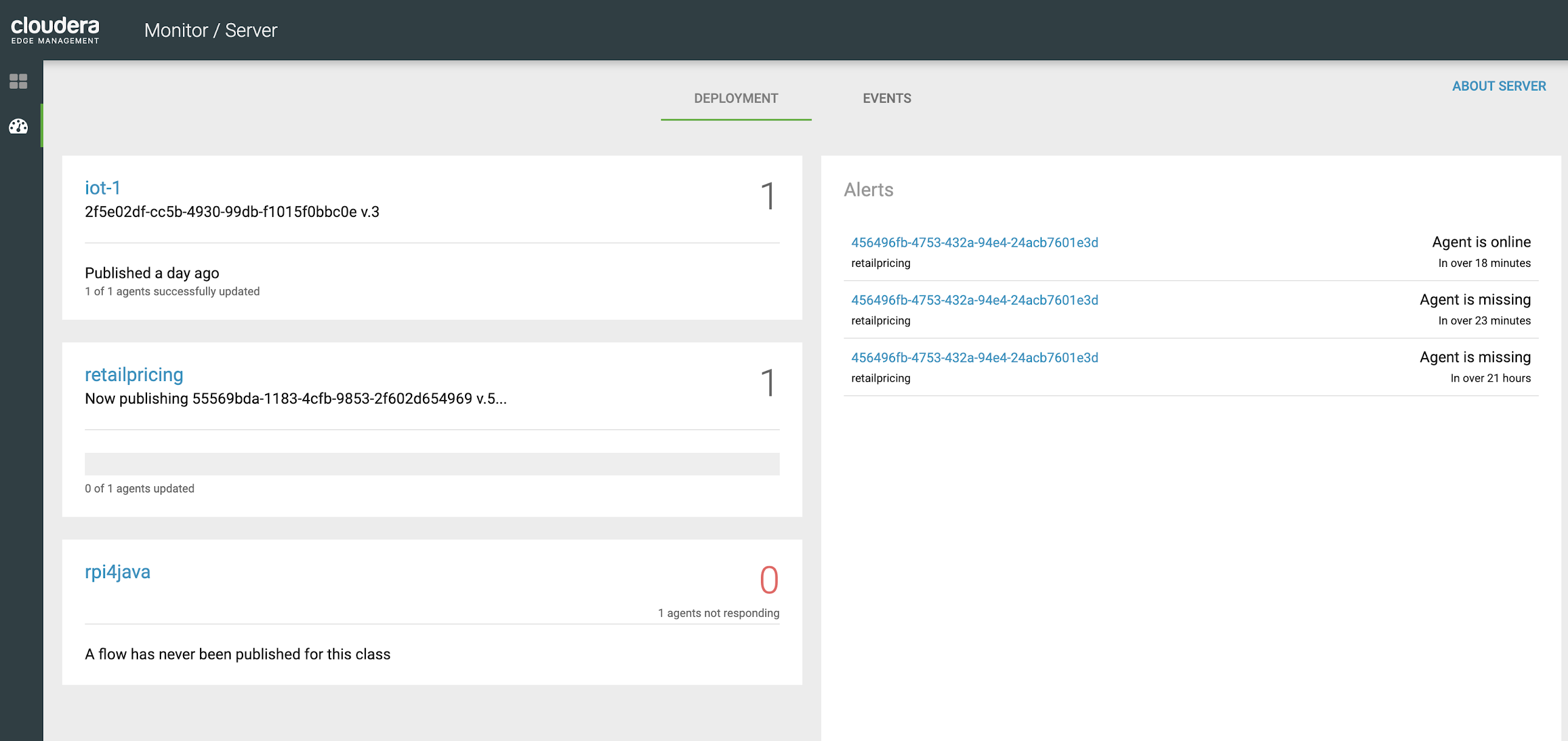Click agent ID in 21-hours missing alert
Image resolution: width=1568 pixels, height=741 pixels.
pos(974,357)
